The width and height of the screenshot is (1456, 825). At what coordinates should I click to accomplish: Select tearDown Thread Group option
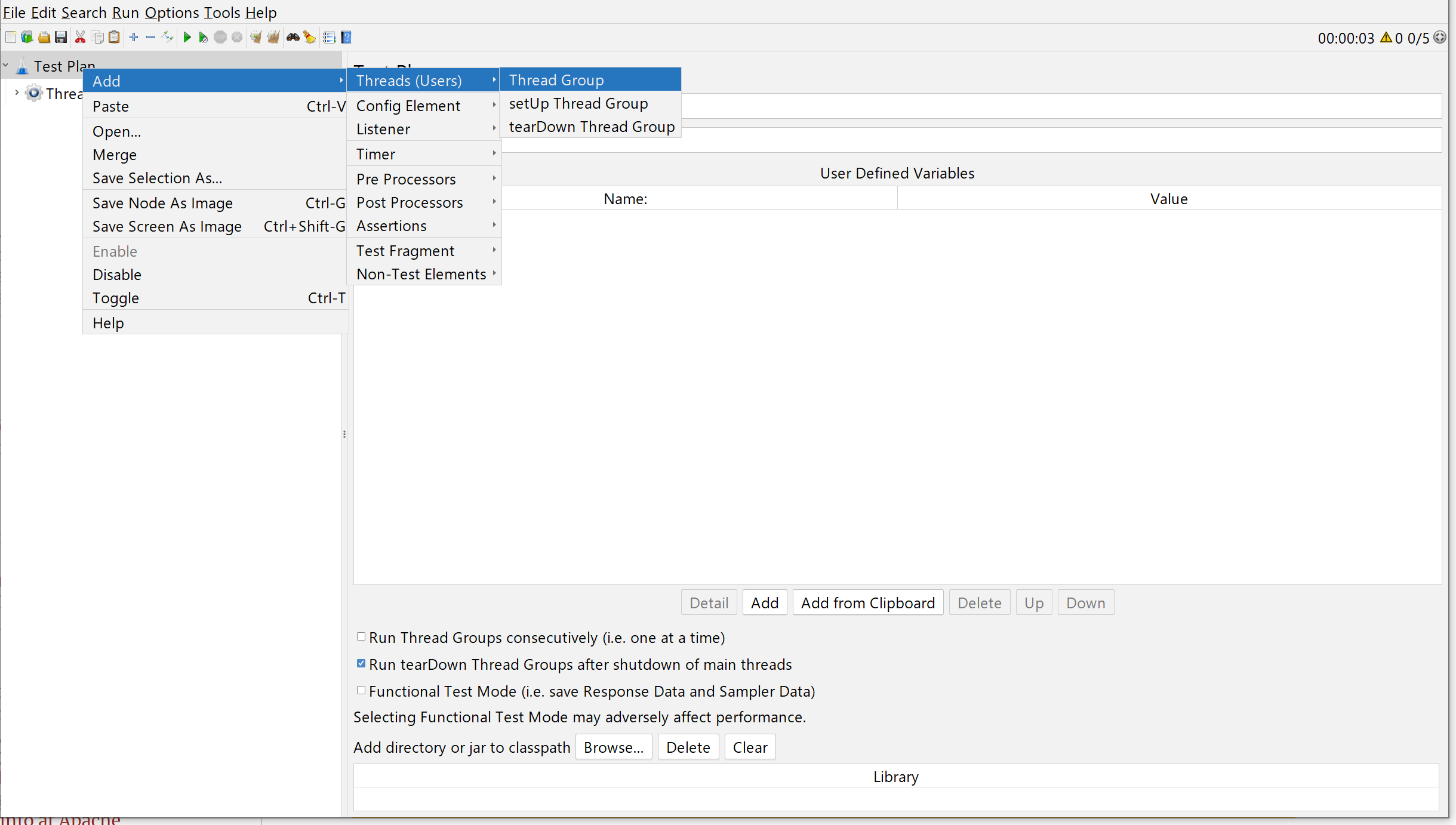[x=590, y=127]
